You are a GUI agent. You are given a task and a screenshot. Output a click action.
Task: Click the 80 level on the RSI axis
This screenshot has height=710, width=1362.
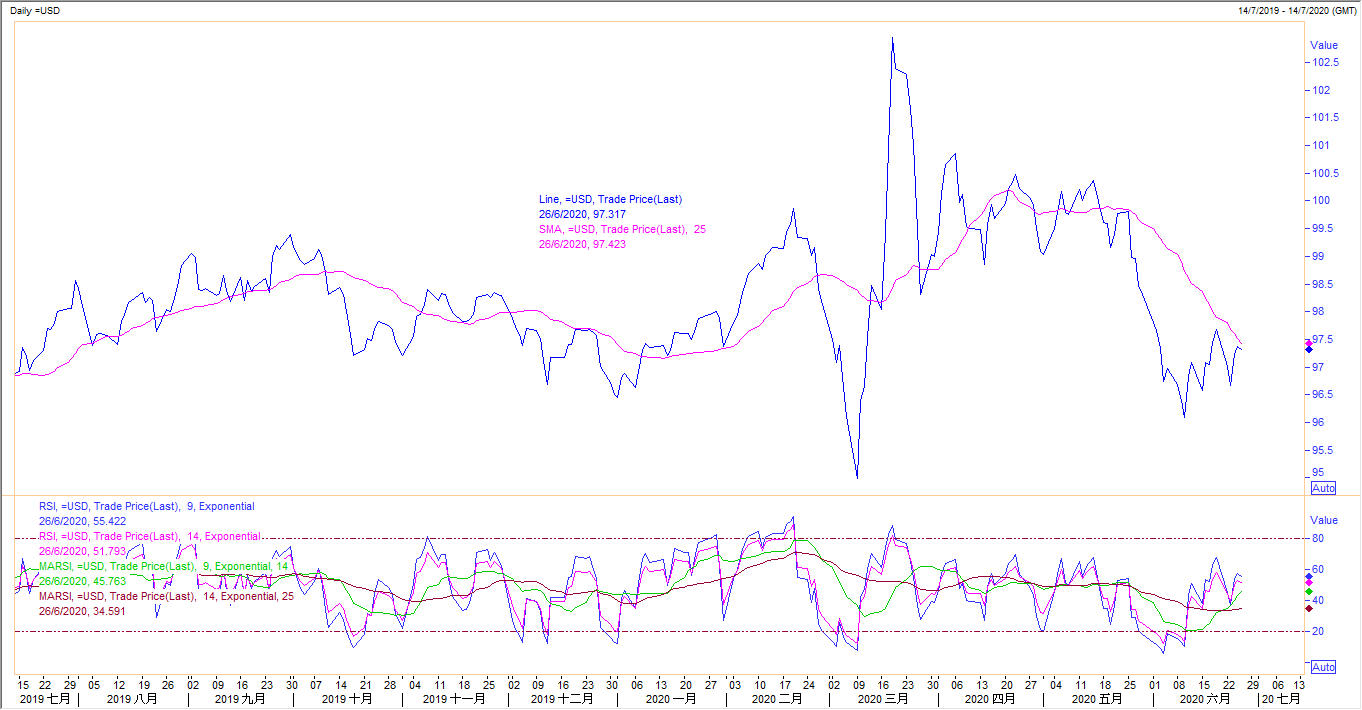pos(1317,538)
